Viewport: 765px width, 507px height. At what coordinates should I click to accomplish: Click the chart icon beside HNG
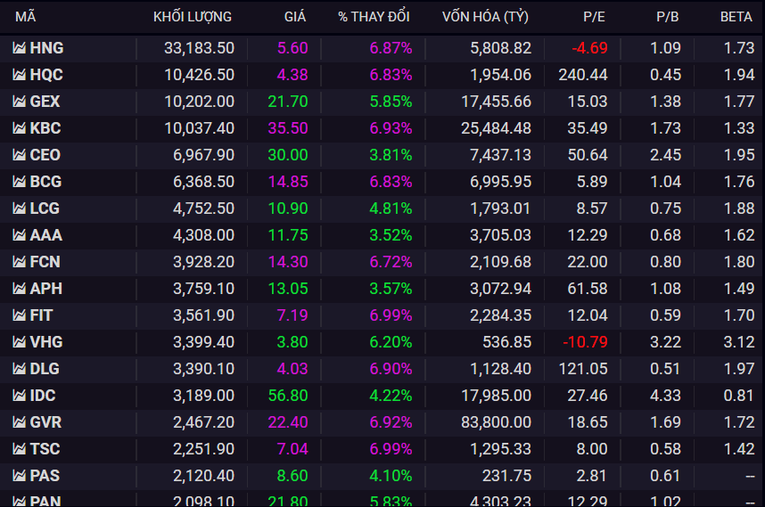[19, 48]
